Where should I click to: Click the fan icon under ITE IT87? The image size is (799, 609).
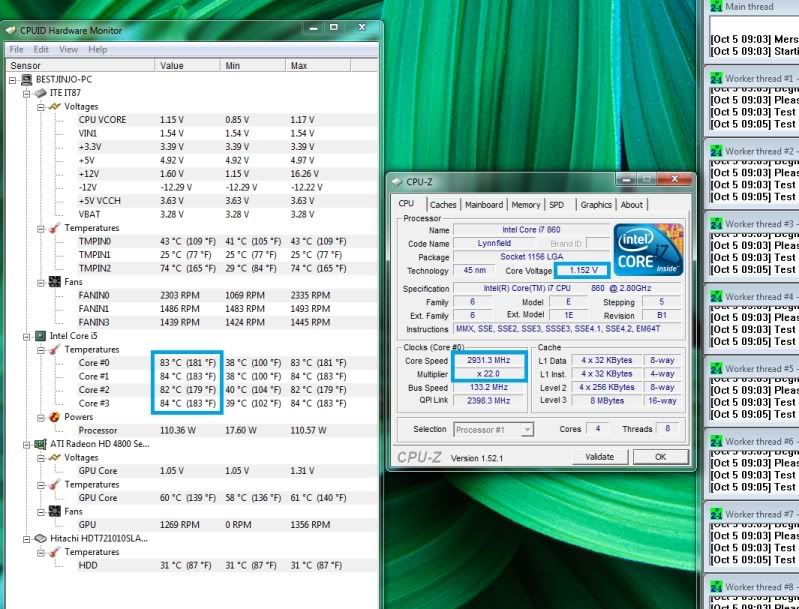tap(55, 282)
